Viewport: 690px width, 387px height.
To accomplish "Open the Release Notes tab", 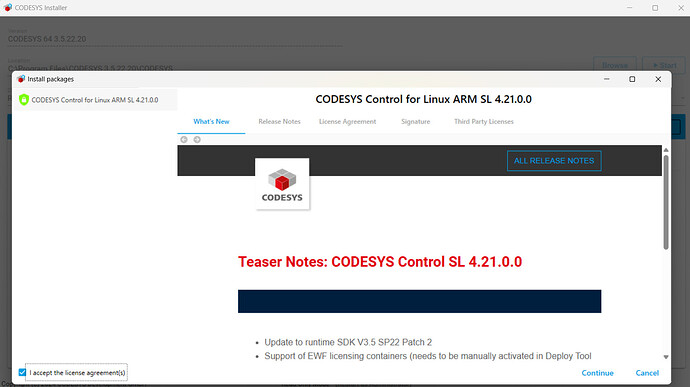I will pyautogui.click(x=279, y=122).
